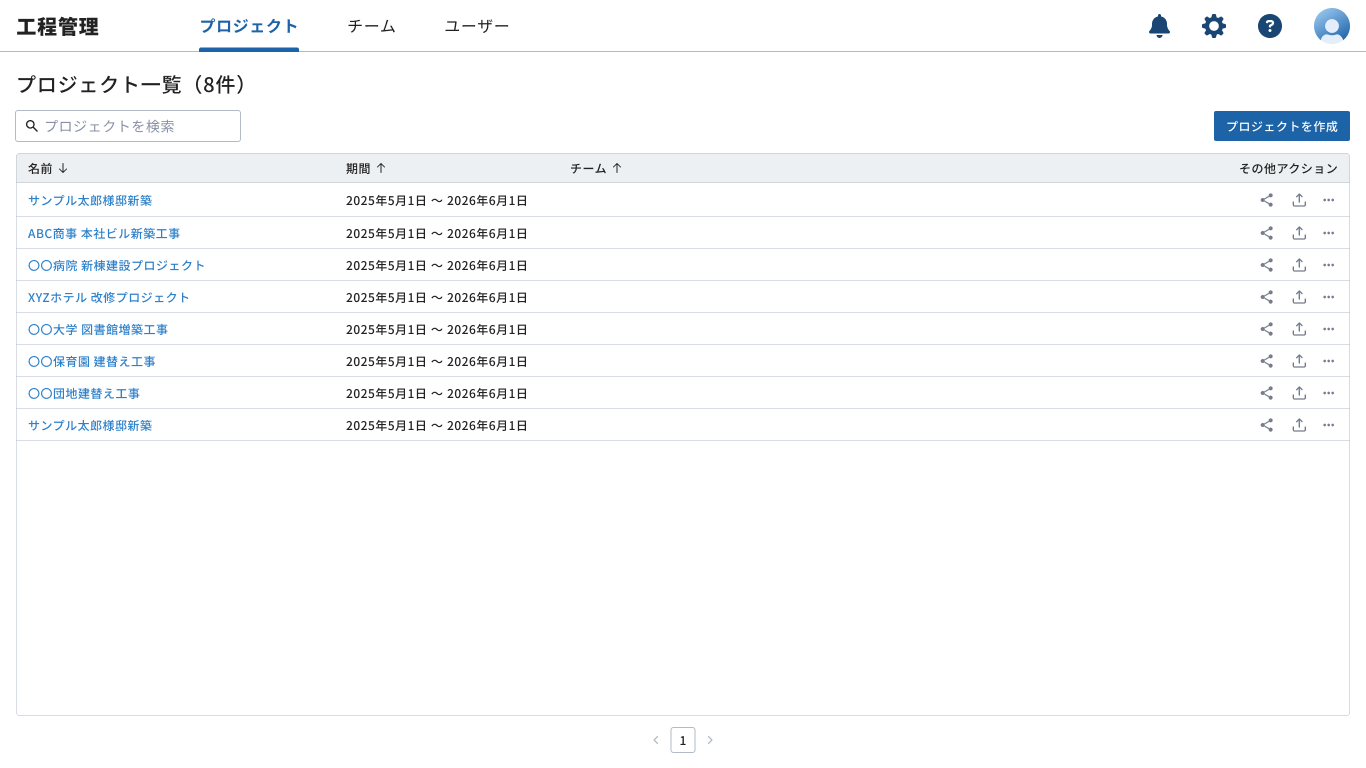1366x768 pixels.
Task: Click the help question mark icon
Action: 1269,26
